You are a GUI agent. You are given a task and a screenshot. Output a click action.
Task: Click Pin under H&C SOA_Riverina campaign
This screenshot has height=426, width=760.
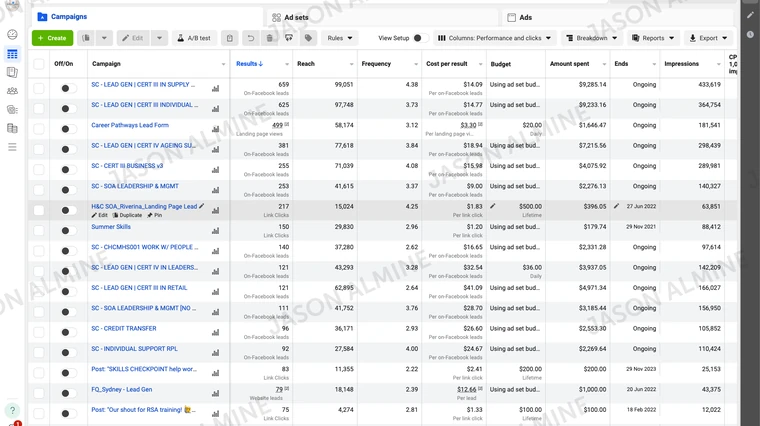[x=155, y=215]
